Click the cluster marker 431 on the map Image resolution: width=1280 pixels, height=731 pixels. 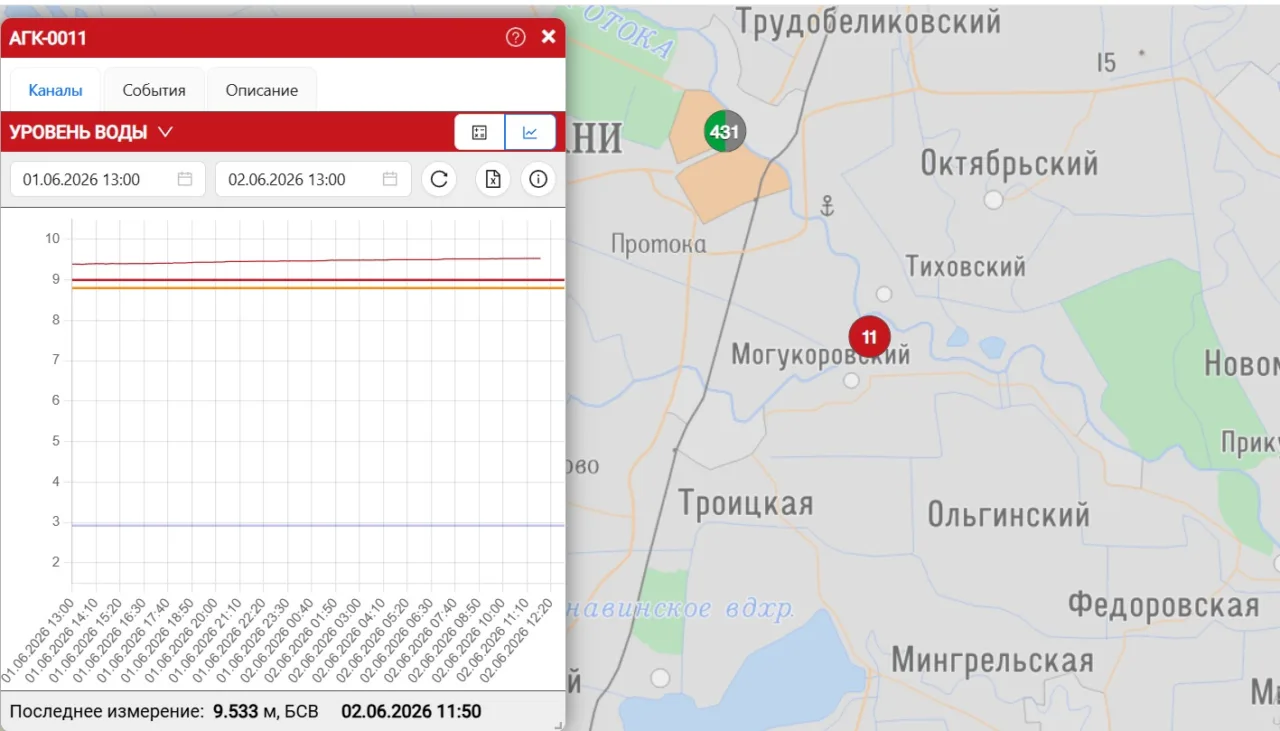coord(724,131)
